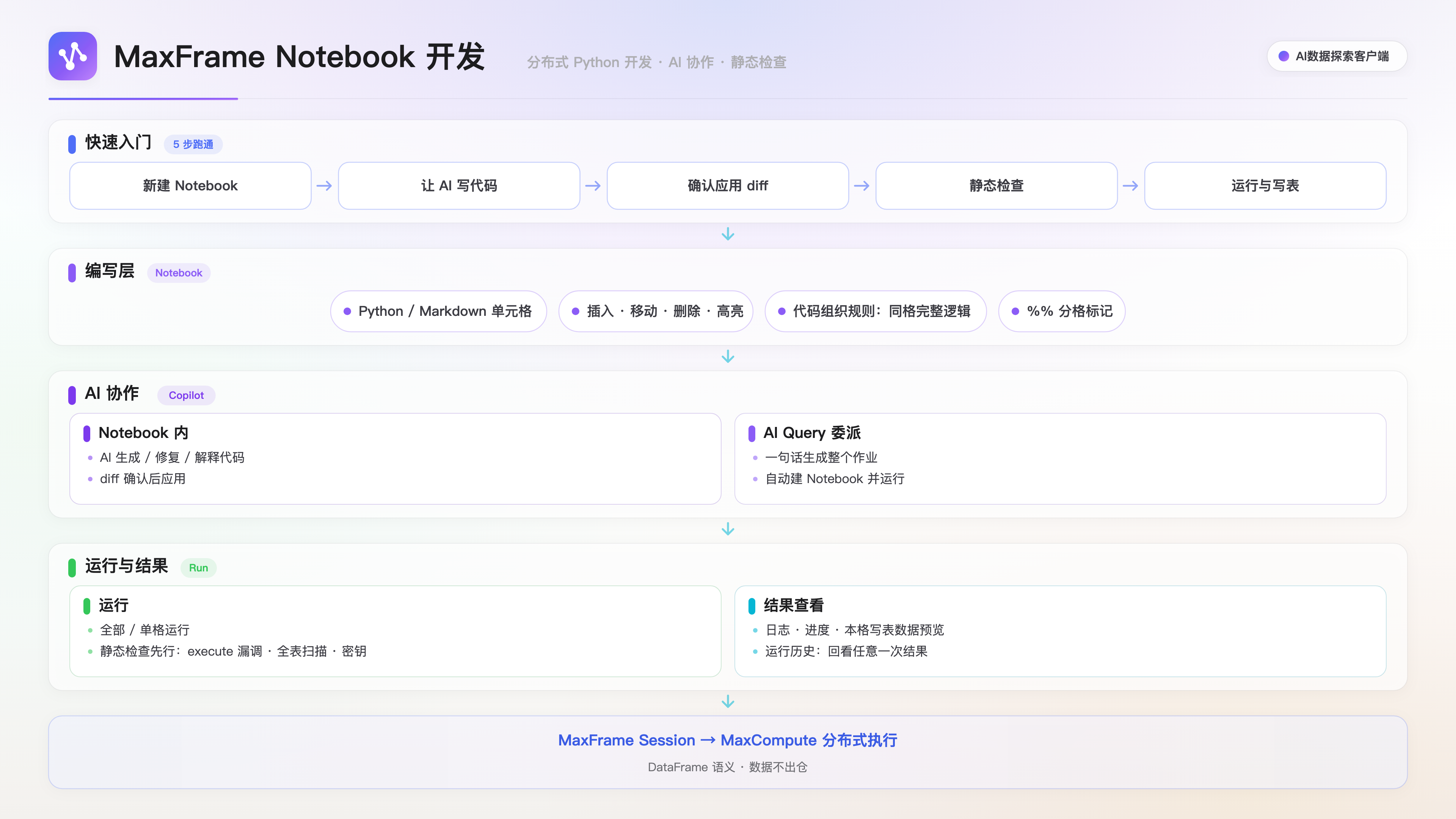Viewport: 1456px width, 819px height.
Task: Click the 代码组织规则：同格完整逻辑 pill
Action: pyautogui.click(x=875, y=311)
